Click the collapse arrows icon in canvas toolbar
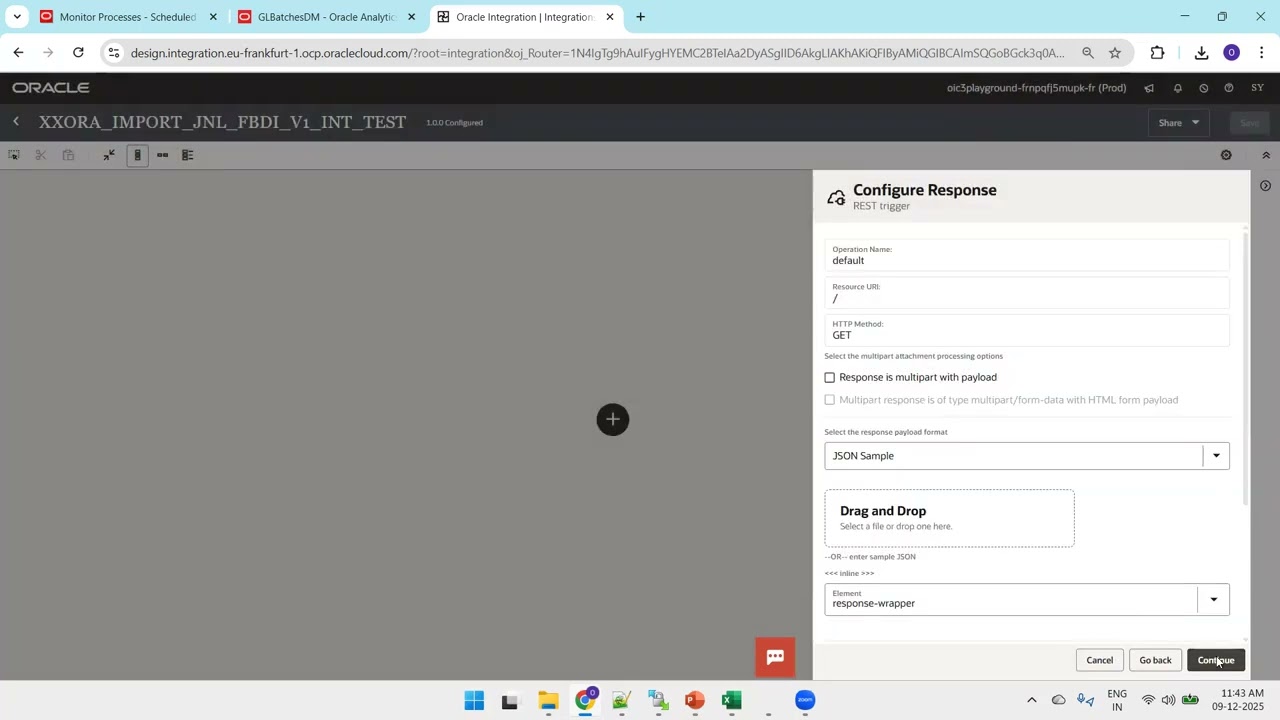 (x=109, y=155)
